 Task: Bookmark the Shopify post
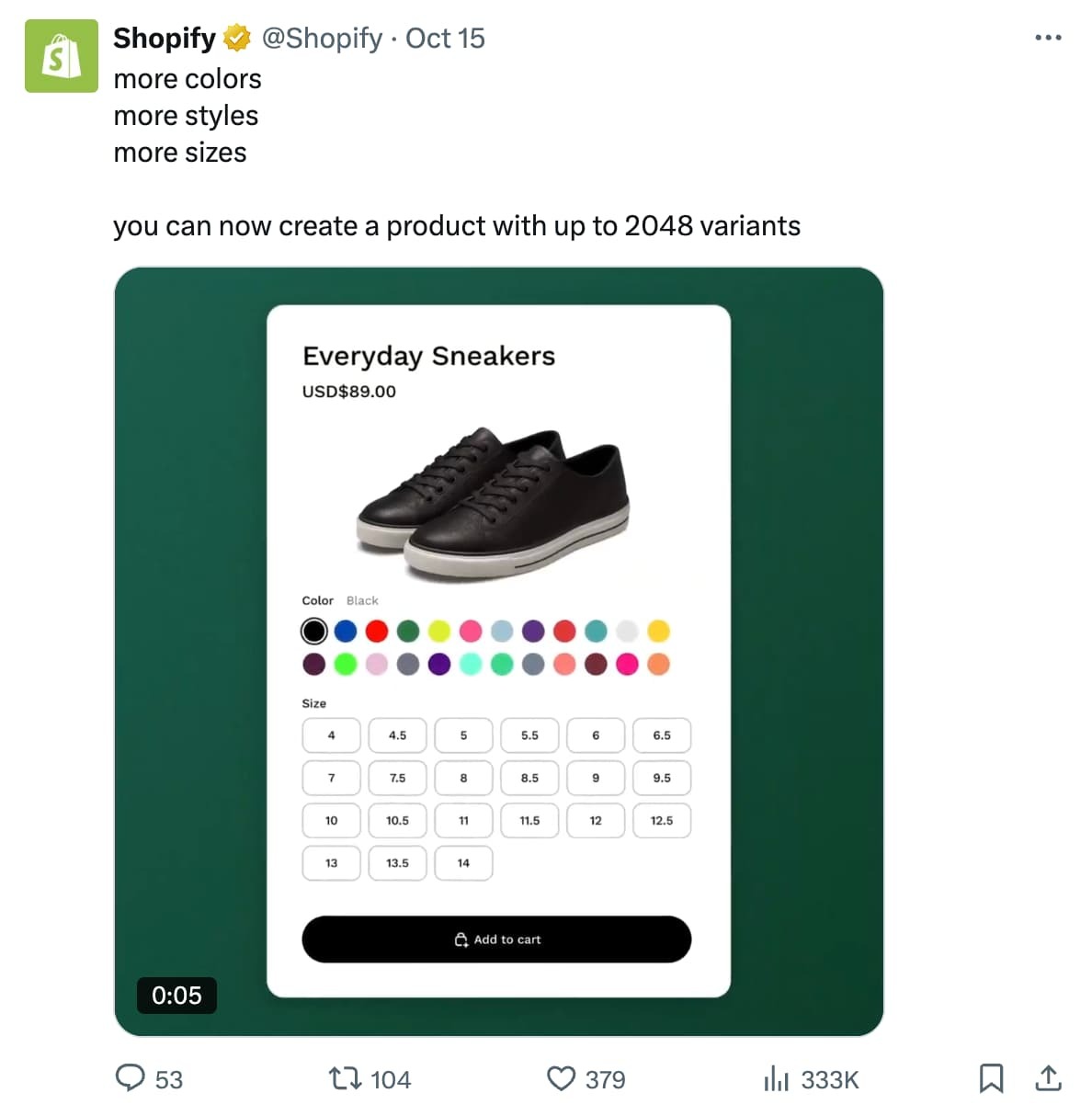[x=992, y=1079]
